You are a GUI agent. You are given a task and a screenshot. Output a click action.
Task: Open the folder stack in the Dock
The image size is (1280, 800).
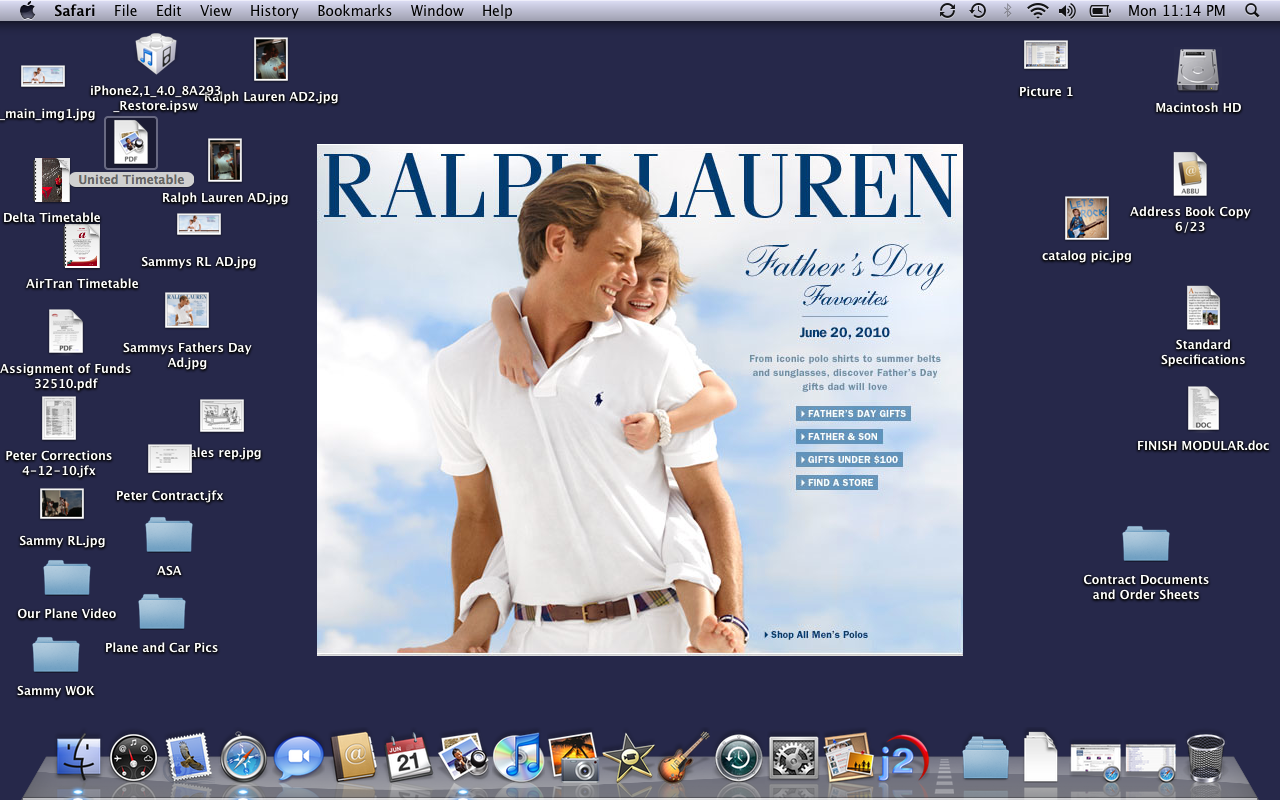pos(986,758)
